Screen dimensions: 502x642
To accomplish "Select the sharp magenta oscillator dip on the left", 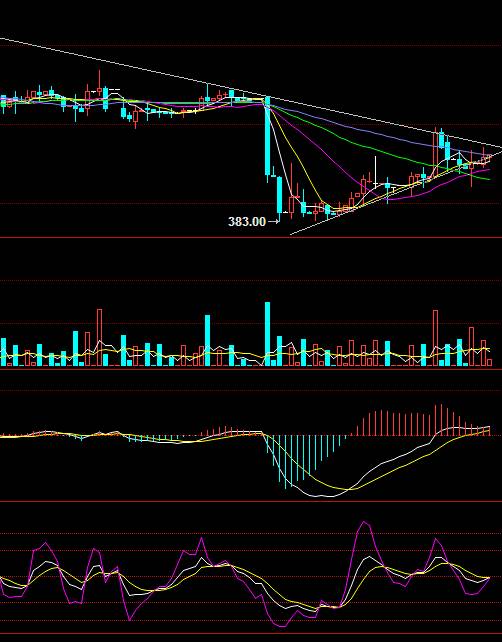I will pyautogui.click(x=130, y=619).
